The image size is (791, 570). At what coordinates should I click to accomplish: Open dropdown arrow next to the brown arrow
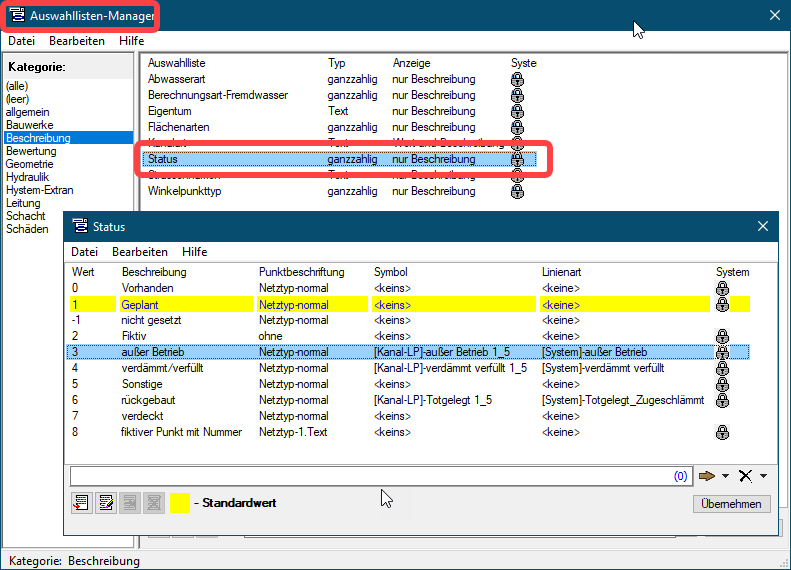pyautogui.click(x=725, y=477)
